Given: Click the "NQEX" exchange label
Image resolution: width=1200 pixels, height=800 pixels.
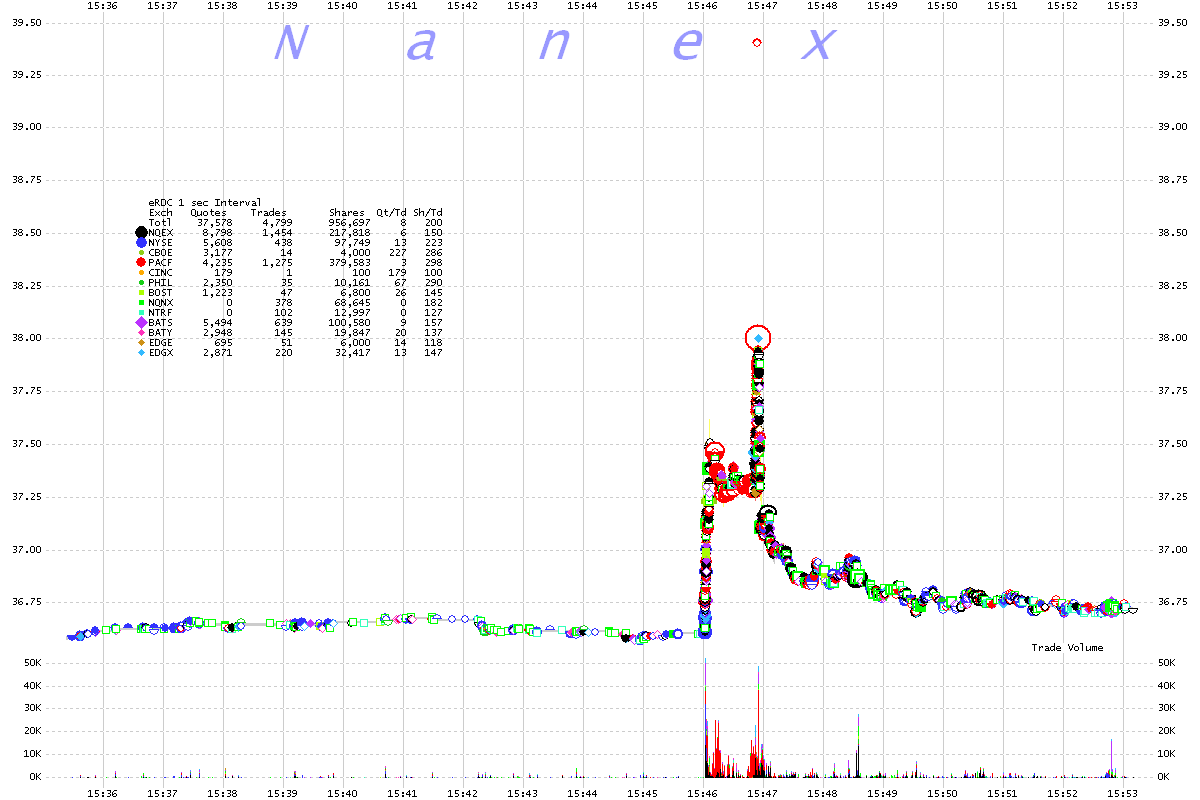Looking at the screenshot, I should [160, 232].
